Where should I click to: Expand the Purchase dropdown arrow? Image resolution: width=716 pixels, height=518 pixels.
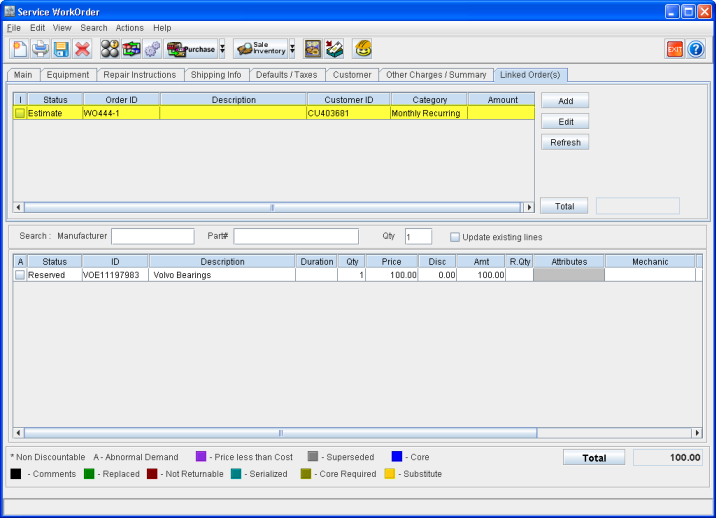point(222,49)
